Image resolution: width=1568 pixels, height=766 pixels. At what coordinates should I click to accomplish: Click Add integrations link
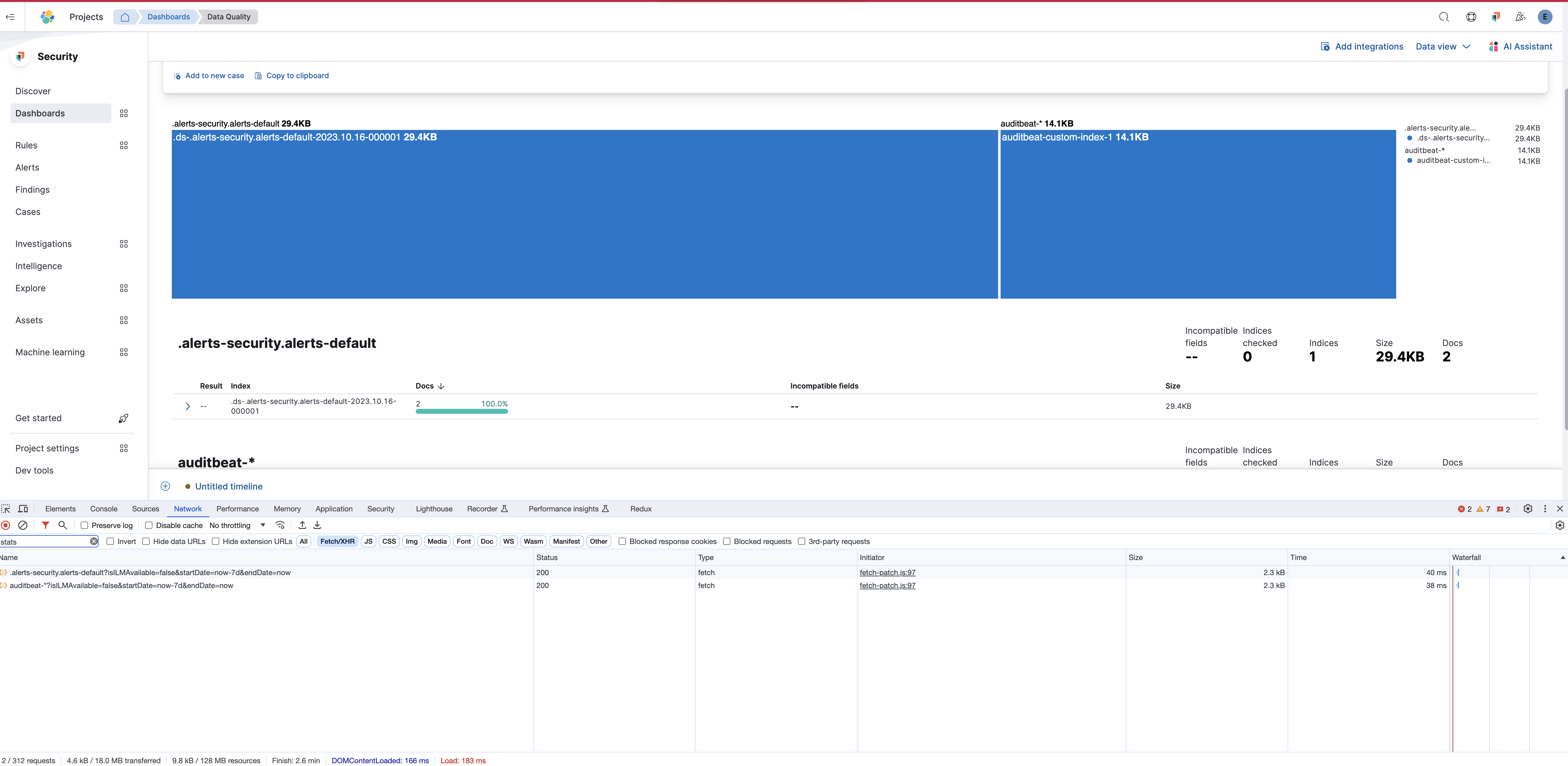tap(1362, 47)
